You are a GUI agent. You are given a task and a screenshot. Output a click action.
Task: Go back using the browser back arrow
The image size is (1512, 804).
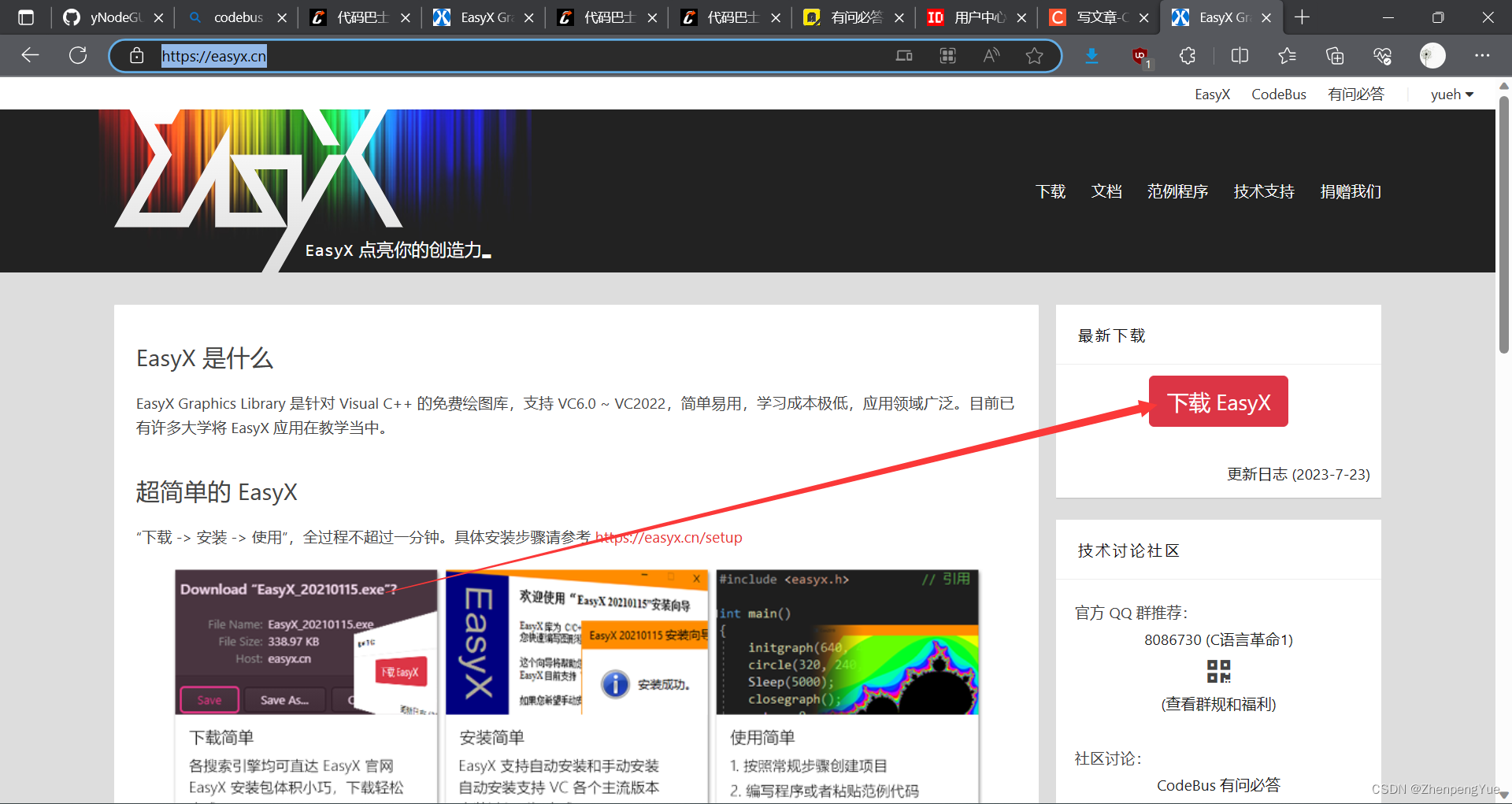[30, 55]
